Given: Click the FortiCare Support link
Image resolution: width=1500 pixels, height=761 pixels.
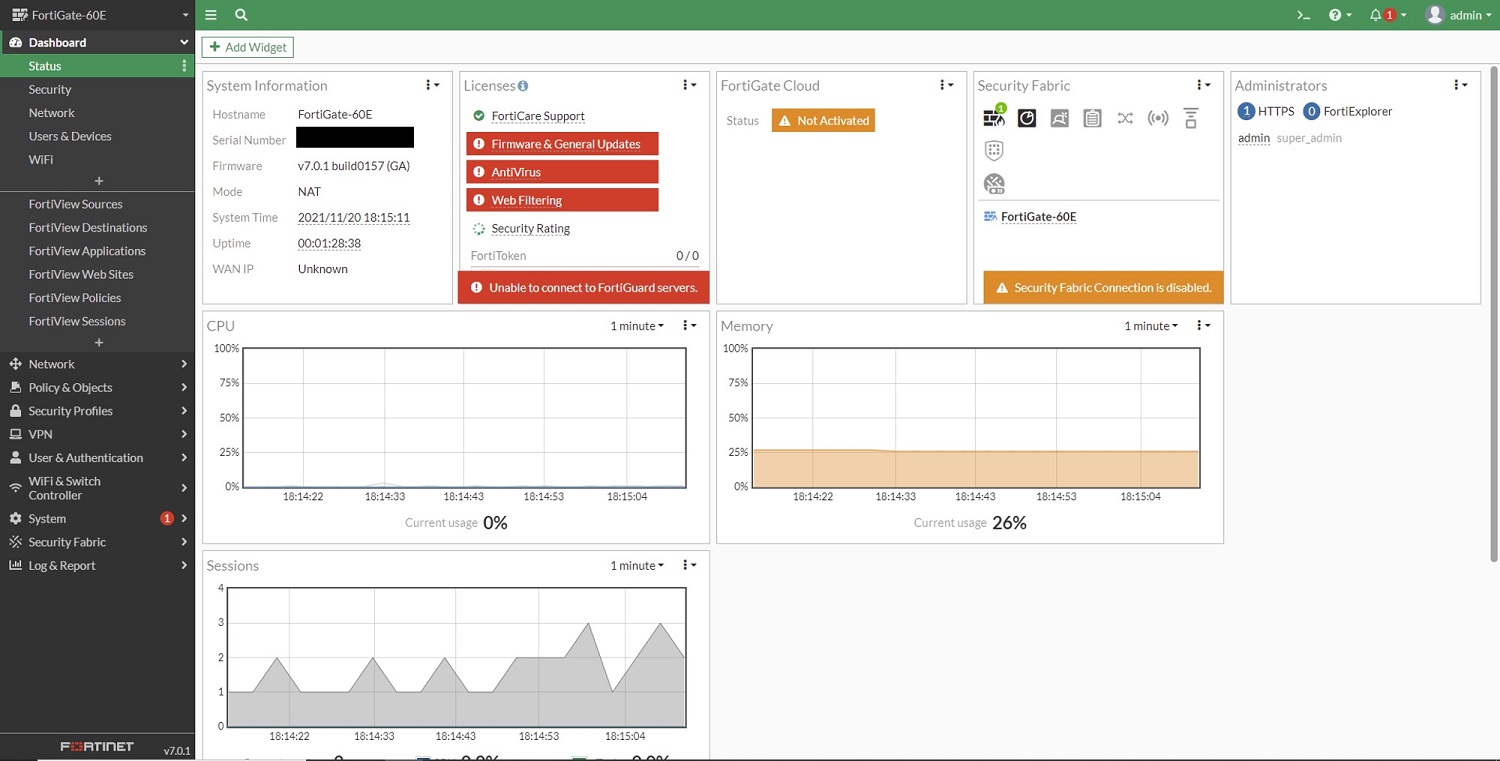Looking at the screenshot, I should [x=538, y=116].
